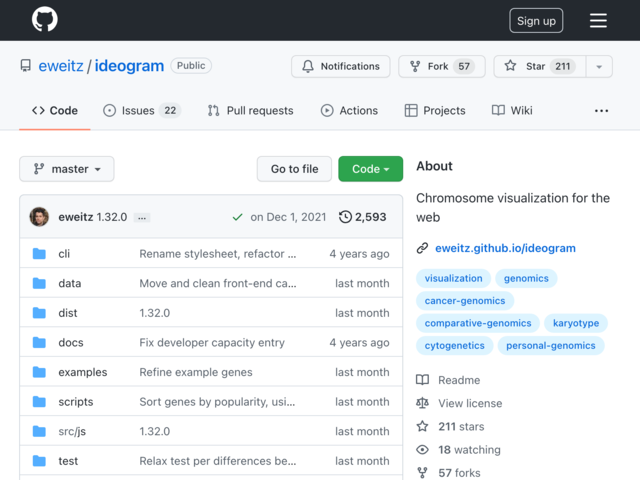View the 211 stars stargazers list

coord(450,427)
